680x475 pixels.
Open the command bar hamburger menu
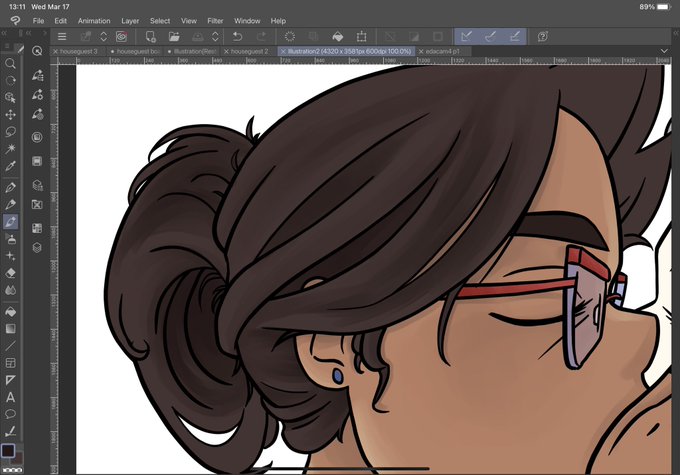[62, 36]
